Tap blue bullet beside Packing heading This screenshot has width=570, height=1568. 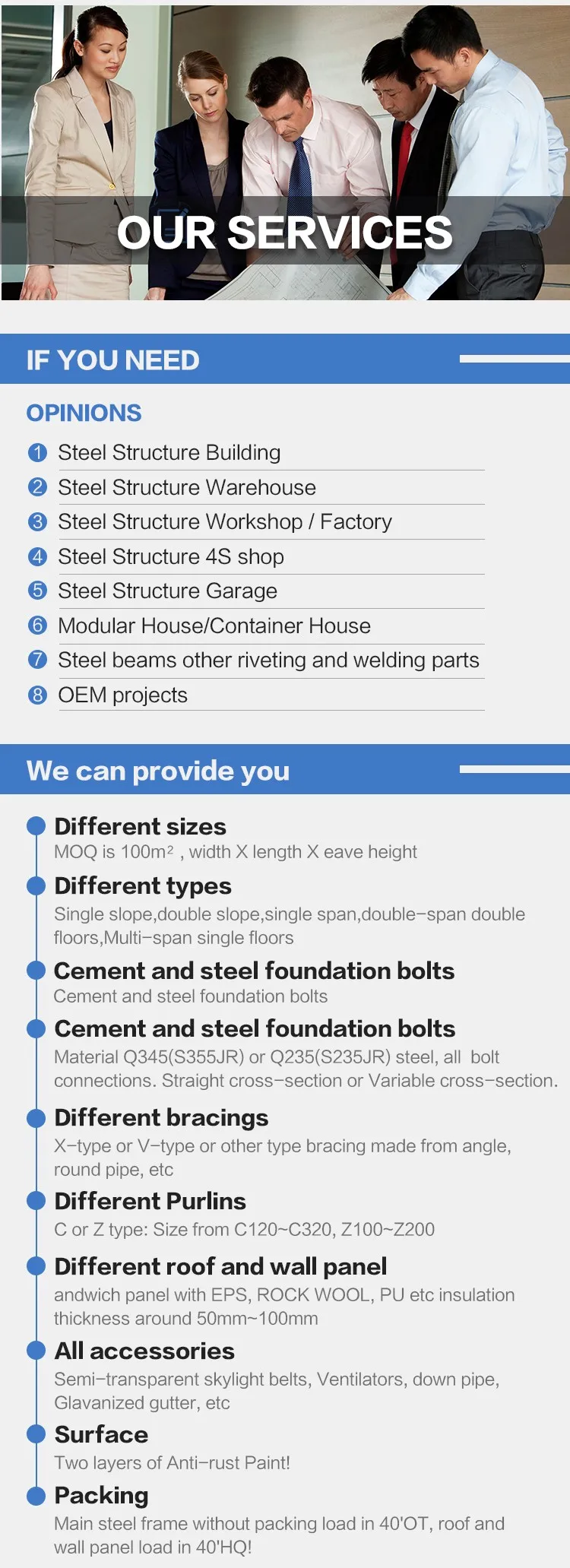(36, 1495)
